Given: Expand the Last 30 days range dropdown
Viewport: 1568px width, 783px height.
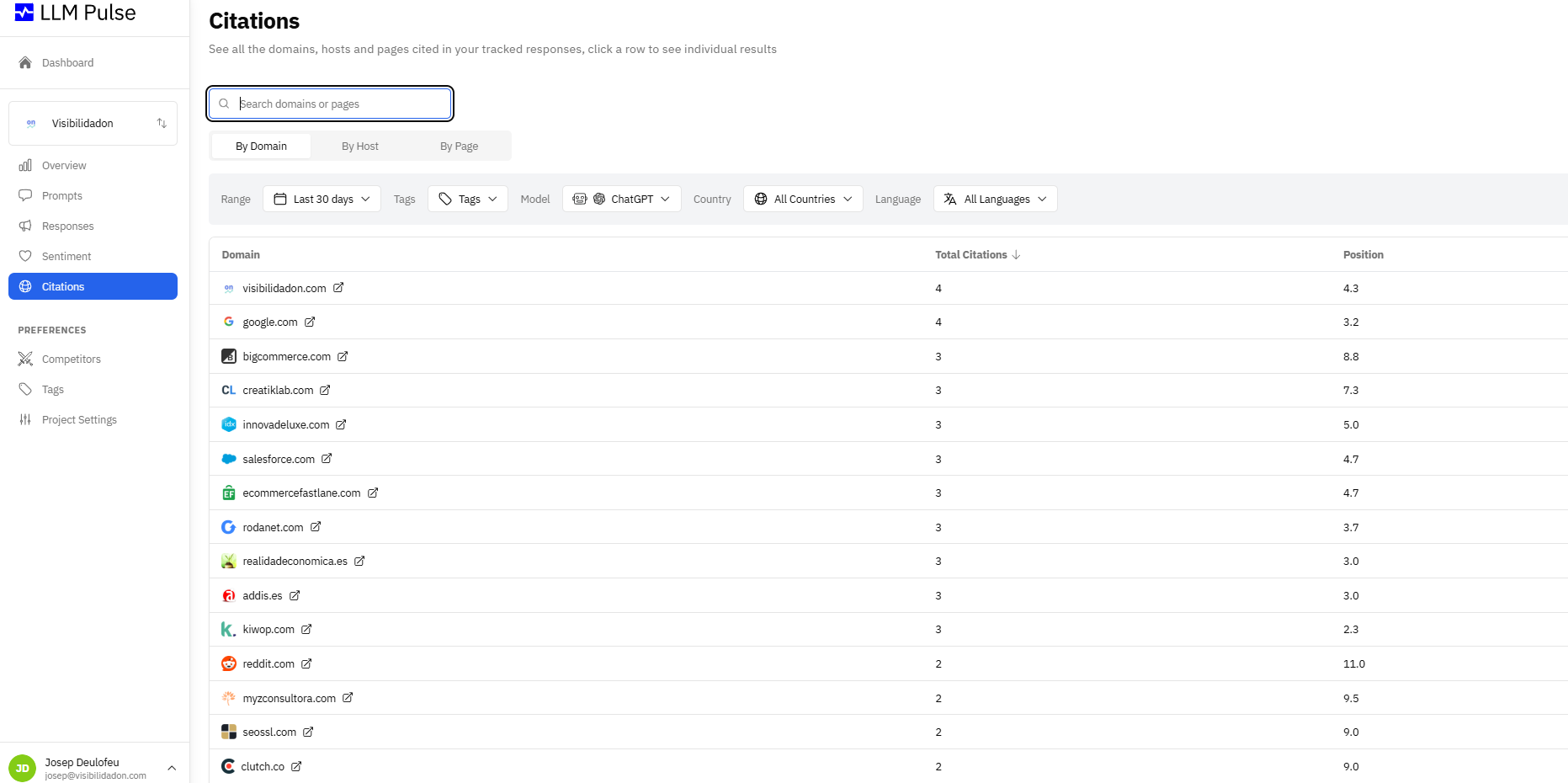Looking at the screenshot, I should [x=322, y=200].
